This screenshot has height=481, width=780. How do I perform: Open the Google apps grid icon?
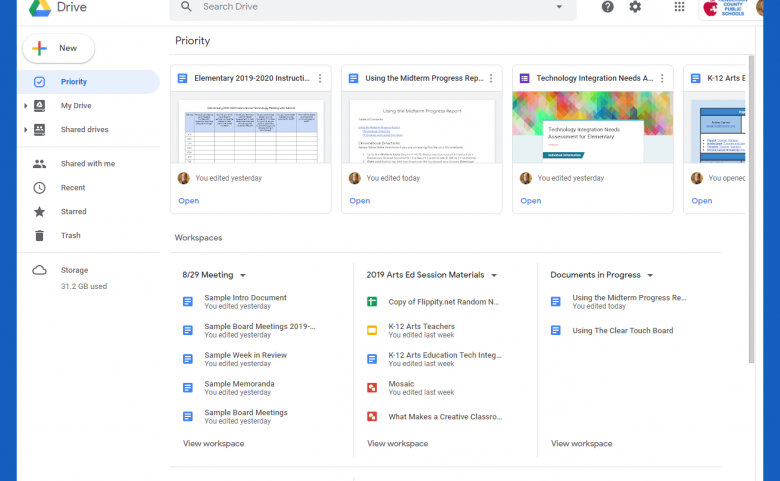680,7
